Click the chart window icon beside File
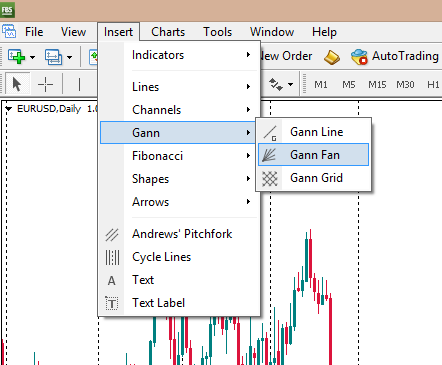Screen dimensions: 442x365 pos(9,32)
